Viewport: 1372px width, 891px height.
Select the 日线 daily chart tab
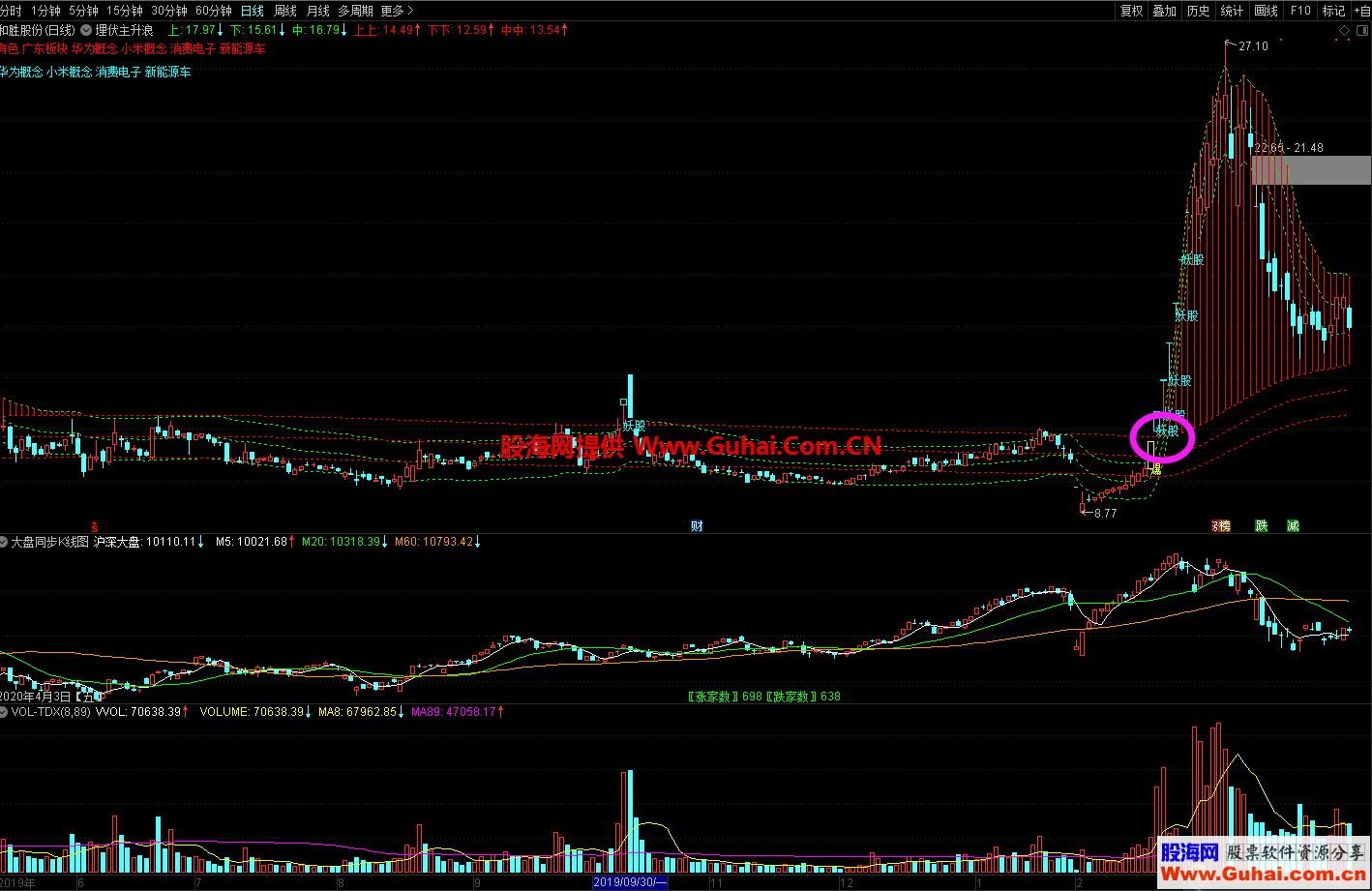pyautogui.click(x=253, y=11)
